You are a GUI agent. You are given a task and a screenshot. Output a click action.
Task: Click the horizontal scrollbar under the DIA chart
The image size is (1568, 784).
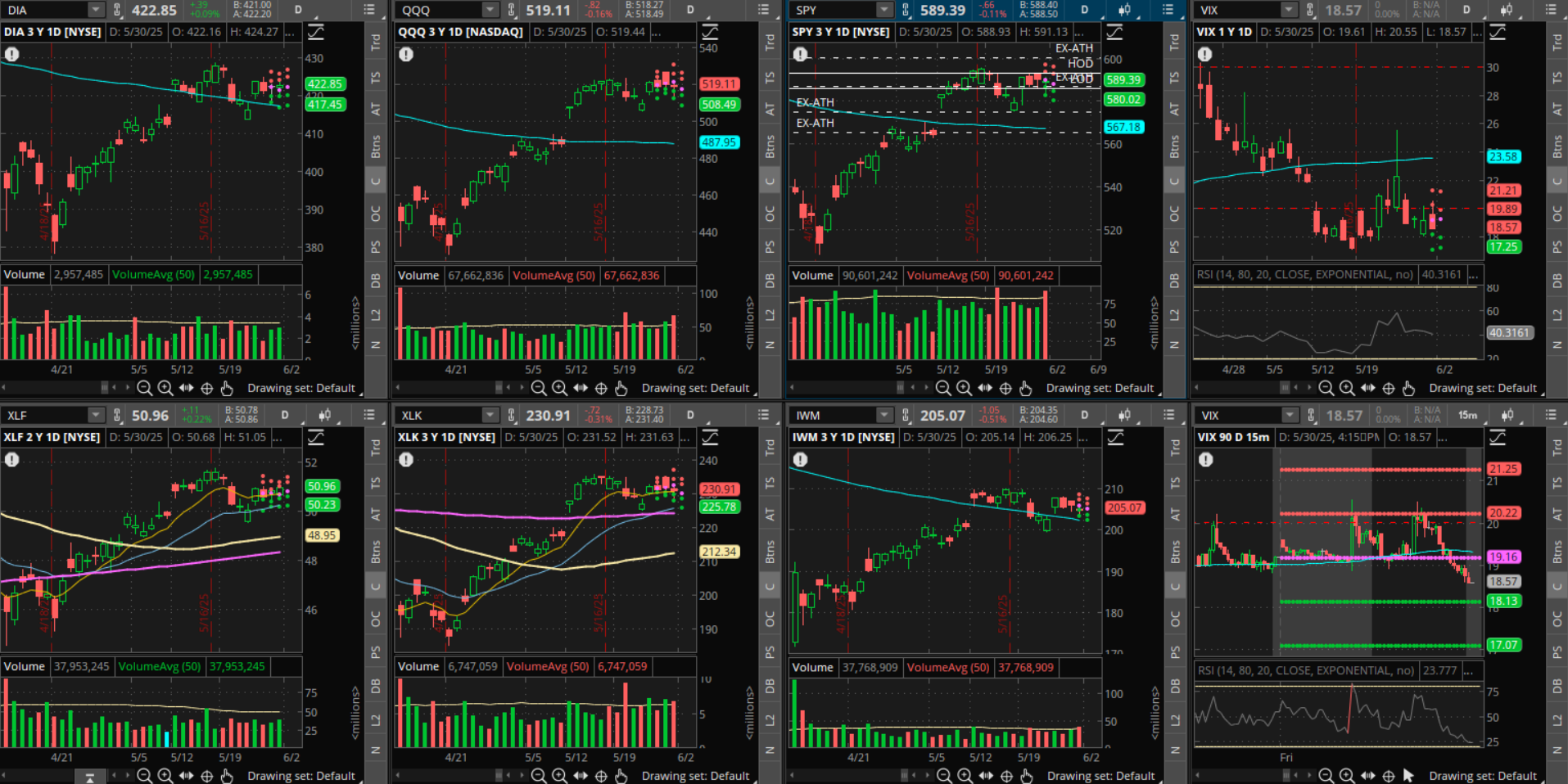pos(56,388)
